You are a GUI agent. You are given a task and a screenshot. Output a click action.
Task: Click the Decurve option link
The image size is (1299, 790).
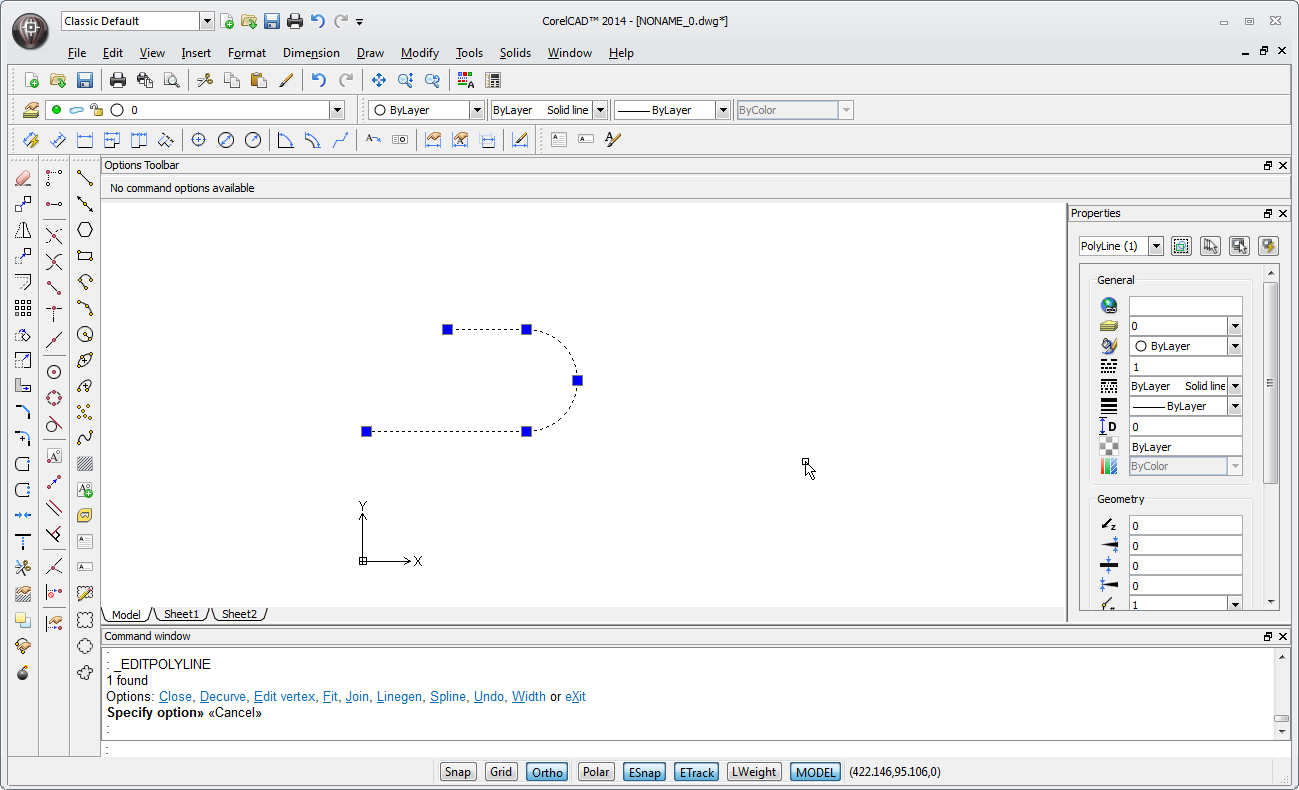(x=222, y=697)
